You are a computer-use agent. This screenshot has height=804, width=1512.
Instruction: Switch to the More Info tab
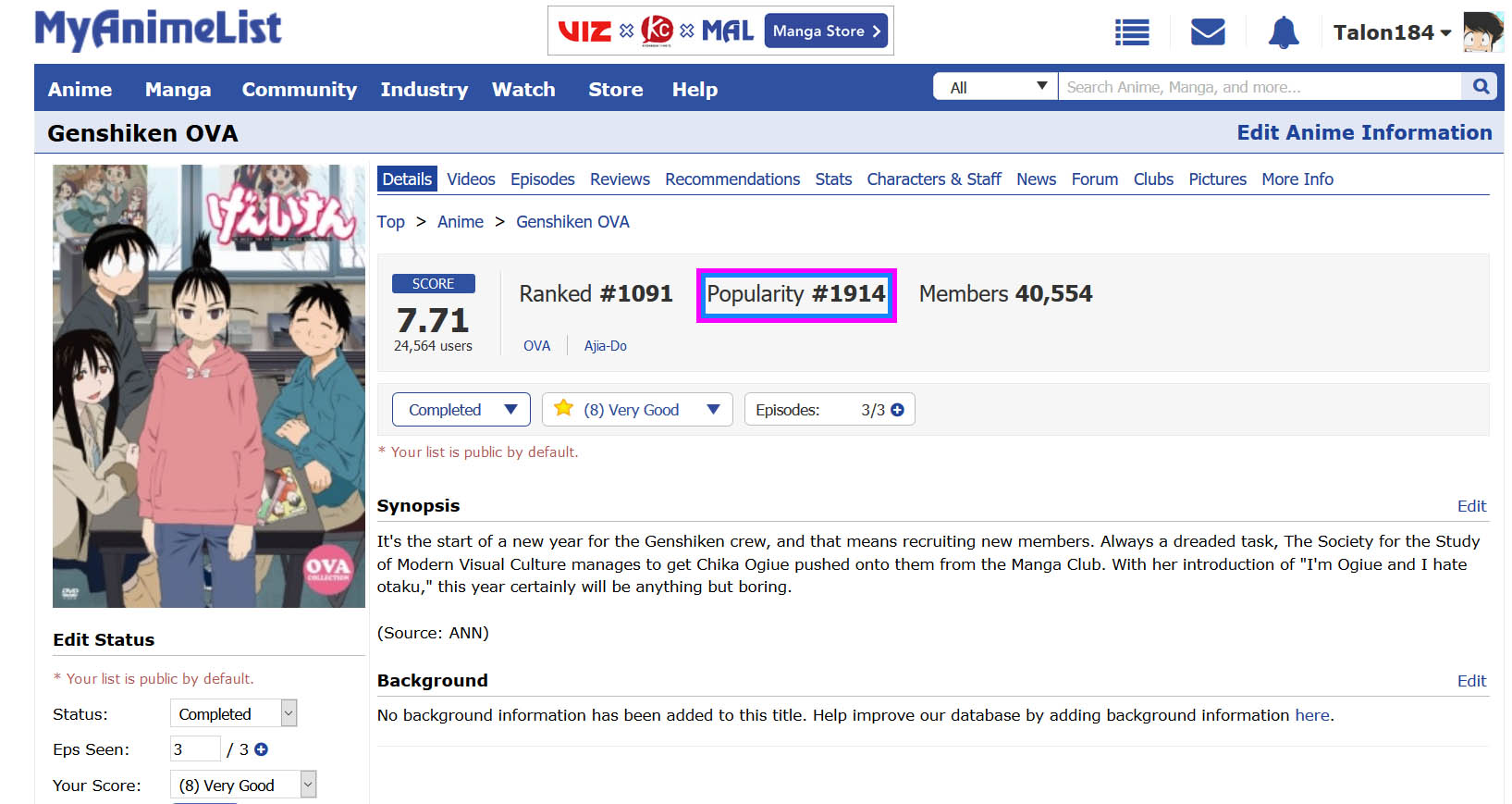tap(1297, 179)
